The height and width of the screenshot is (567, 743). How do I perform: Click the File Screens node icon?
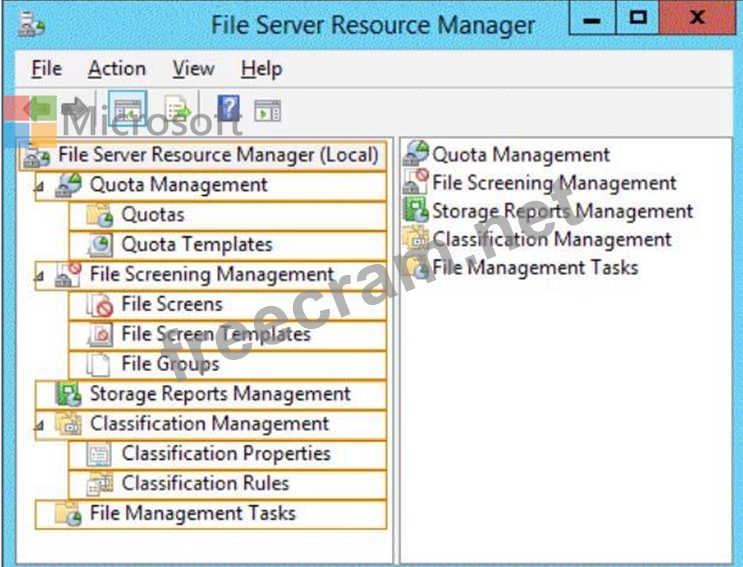click(100, 305)
